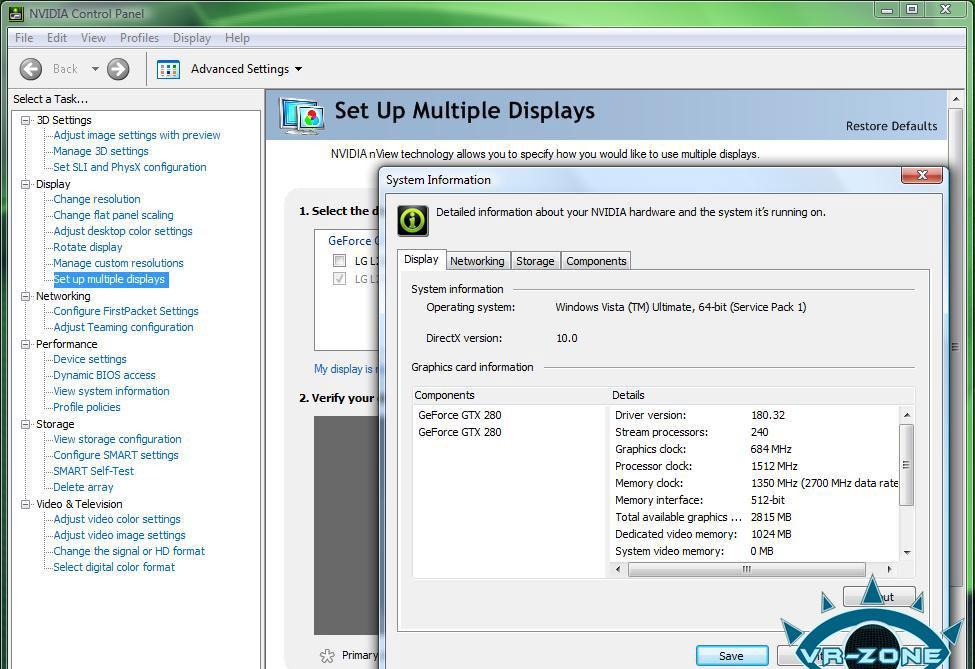Switch to the Storage tab

click(x=535, y=261)
